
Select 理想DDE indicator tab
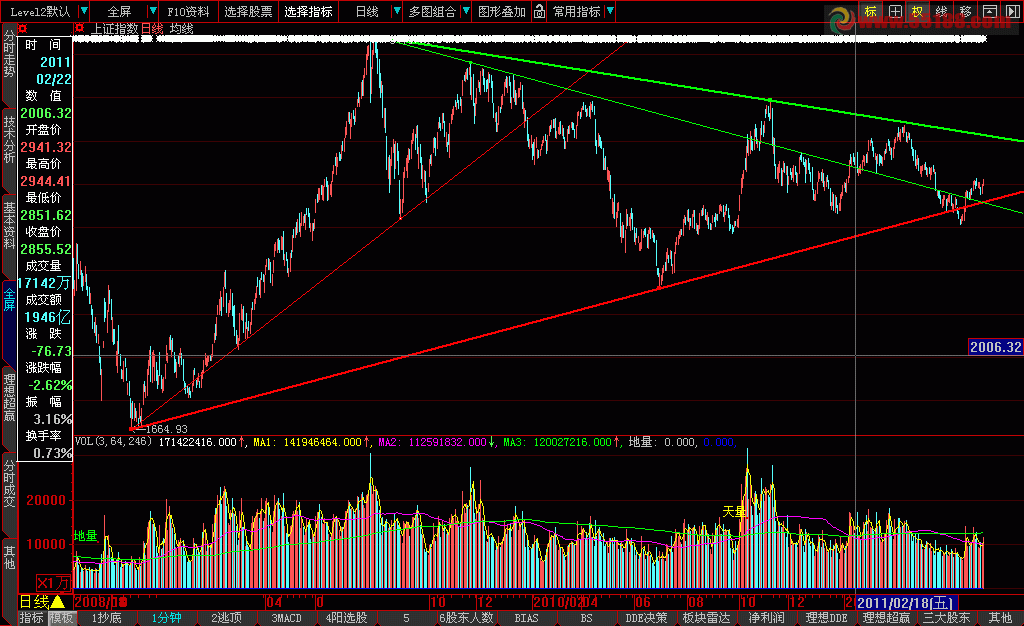(826, 618)
